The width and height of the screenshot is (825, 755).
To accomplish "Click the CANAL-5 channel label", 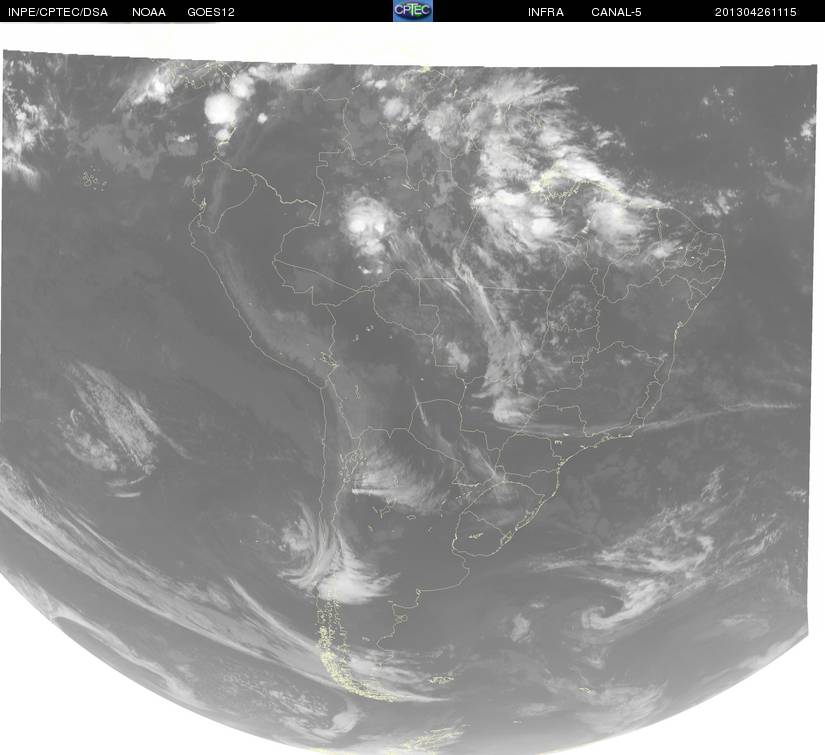I will pyautogui.click(x=616, y=12).
